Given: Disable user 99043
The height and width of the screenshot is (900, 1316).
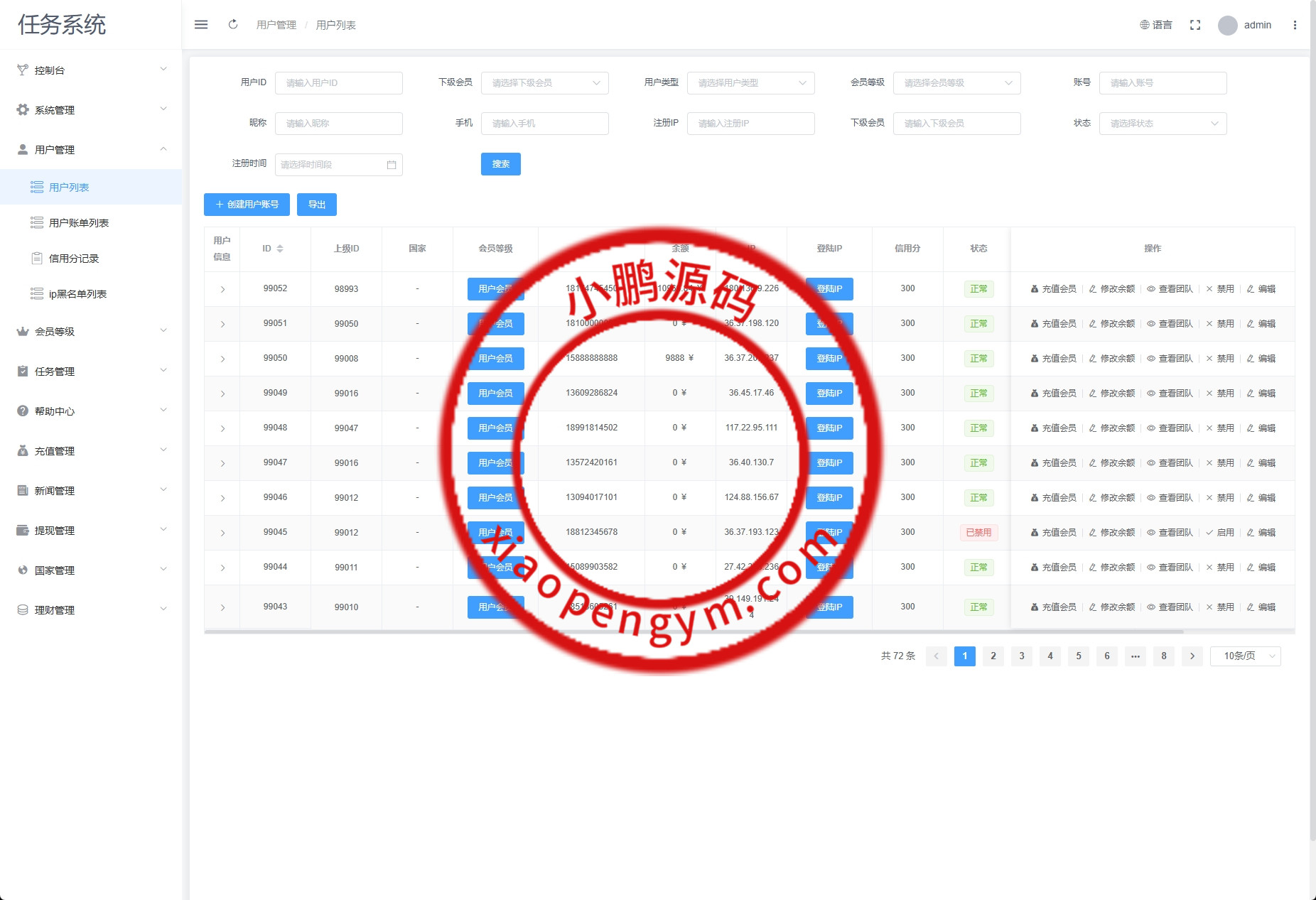Looking at the screenshot, I should pyautogui.click(x=1220, y=607).
